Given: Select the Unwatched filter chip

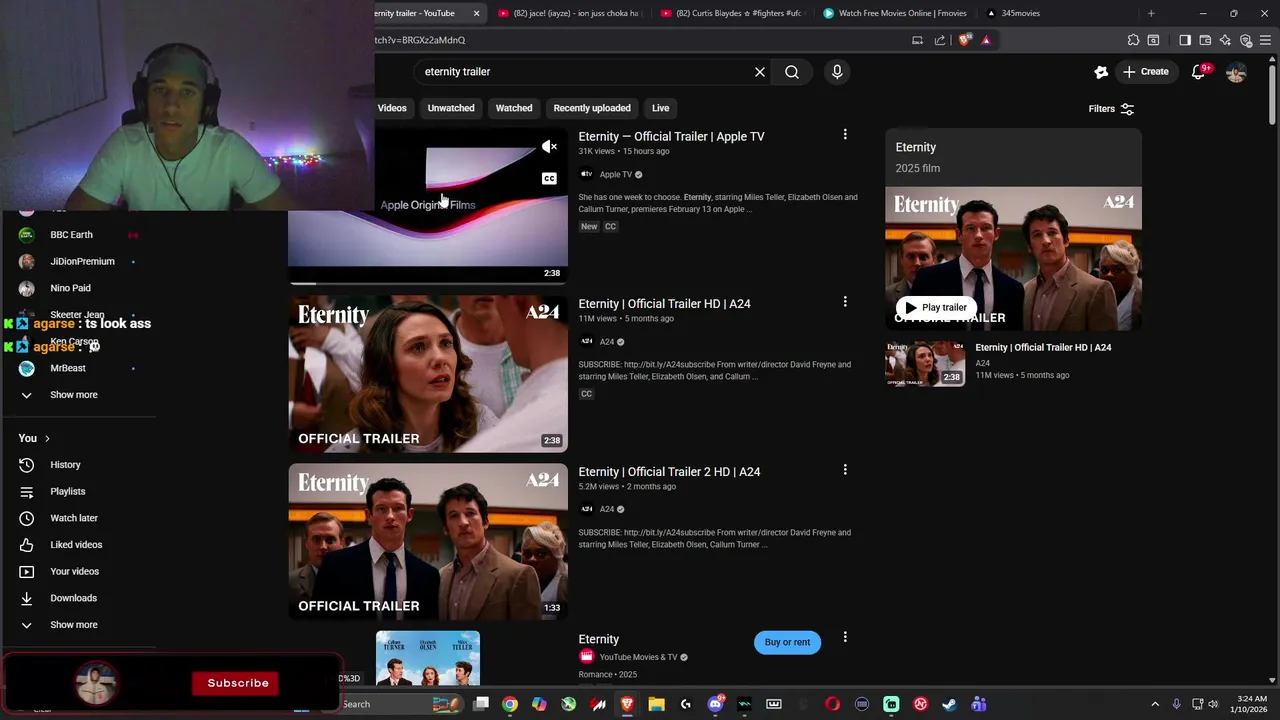Looking at the screenshot, I should pos(451,108).
